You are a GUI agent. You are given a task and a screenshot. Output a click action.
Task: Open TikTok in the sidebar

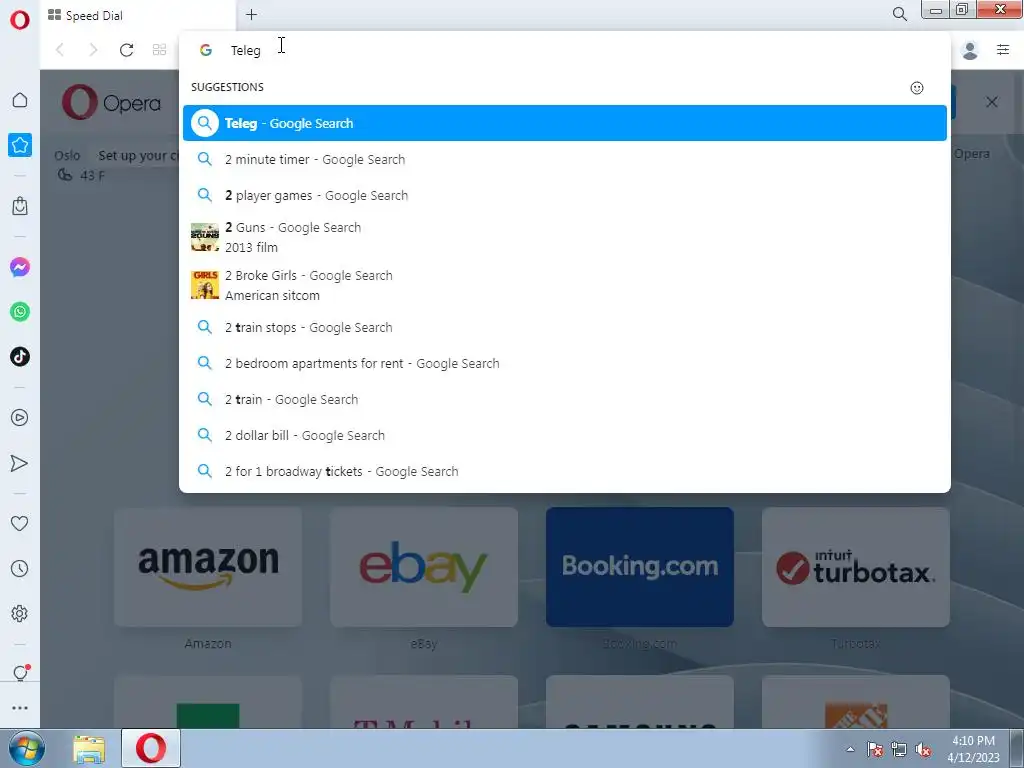pyautogui.click(x=20, y=357)
